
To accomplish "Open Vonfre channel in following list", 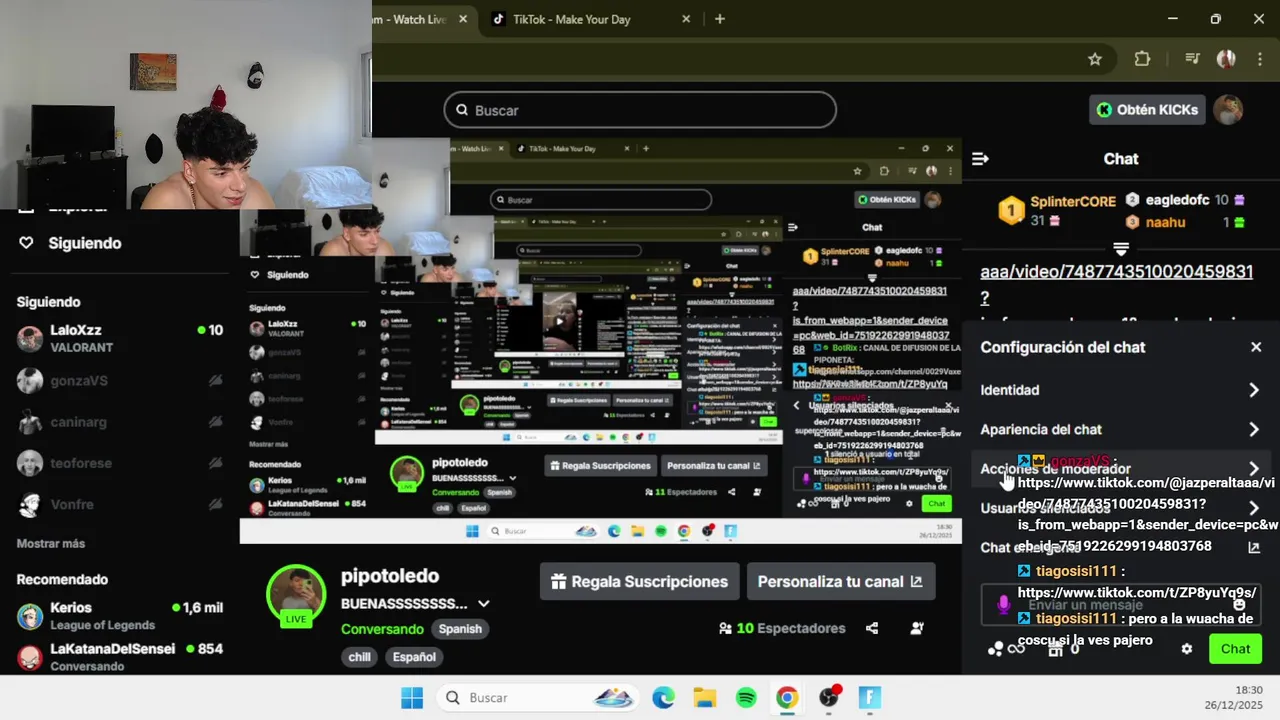I will coord(120,505).
